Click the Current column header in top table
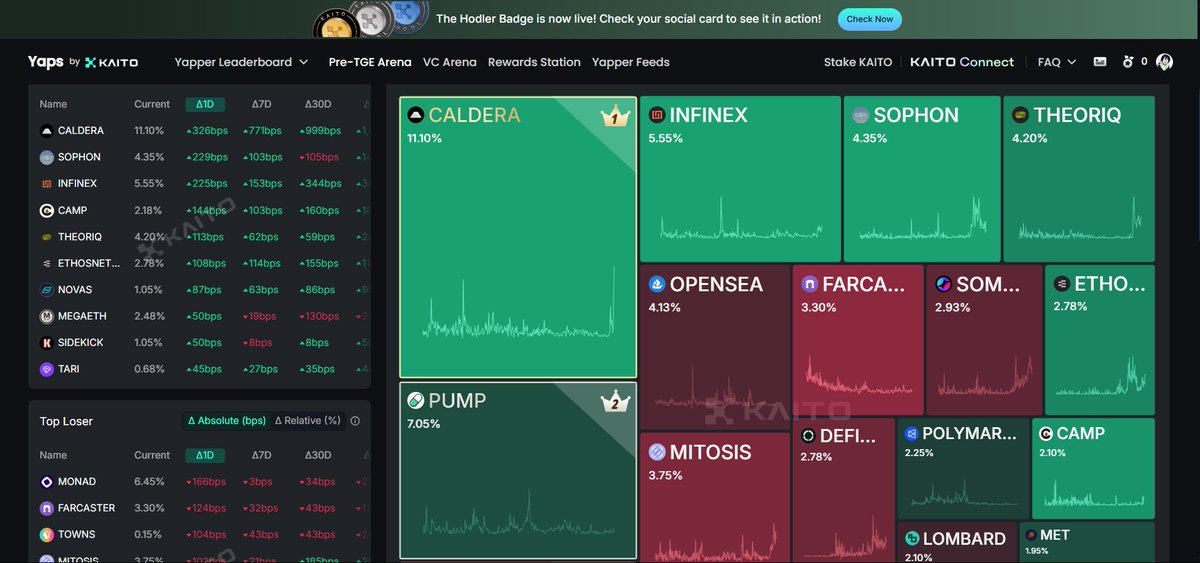This screenshot has width=1200, height=563. [x=152, y=104]
